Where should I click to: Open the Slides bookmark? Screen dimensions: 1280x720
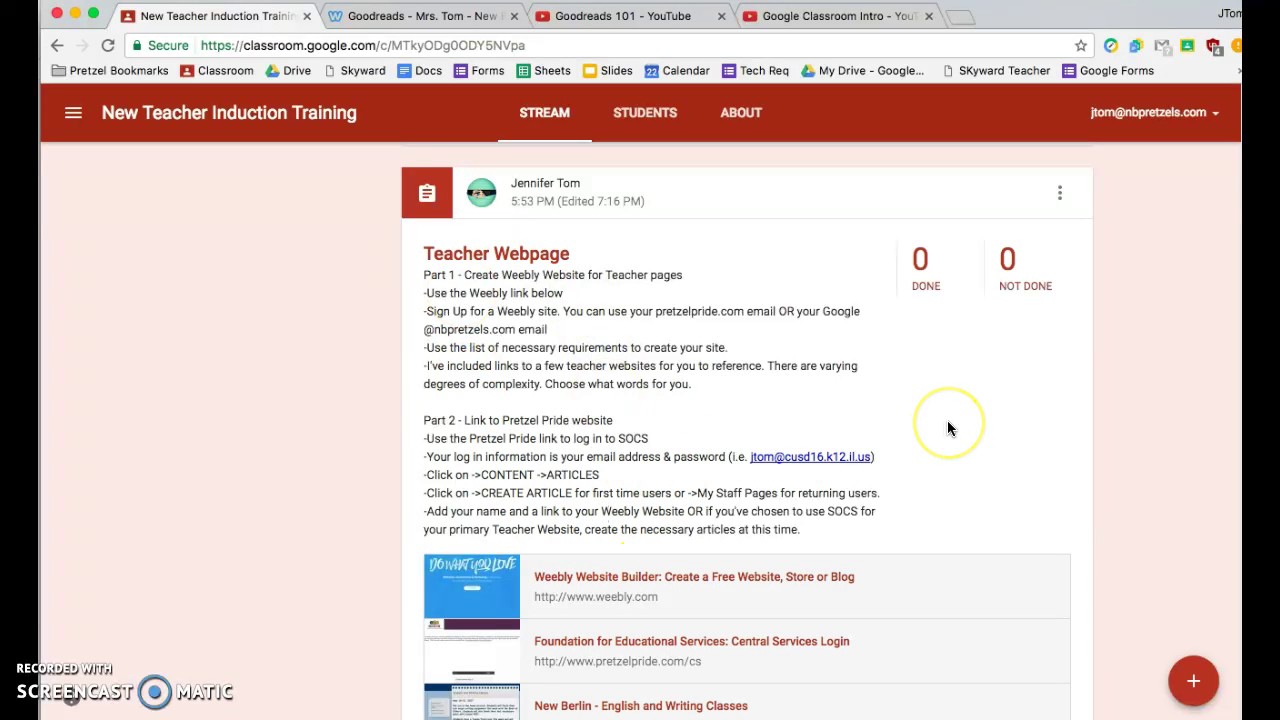pyautogui.click(x=607, y=71)
